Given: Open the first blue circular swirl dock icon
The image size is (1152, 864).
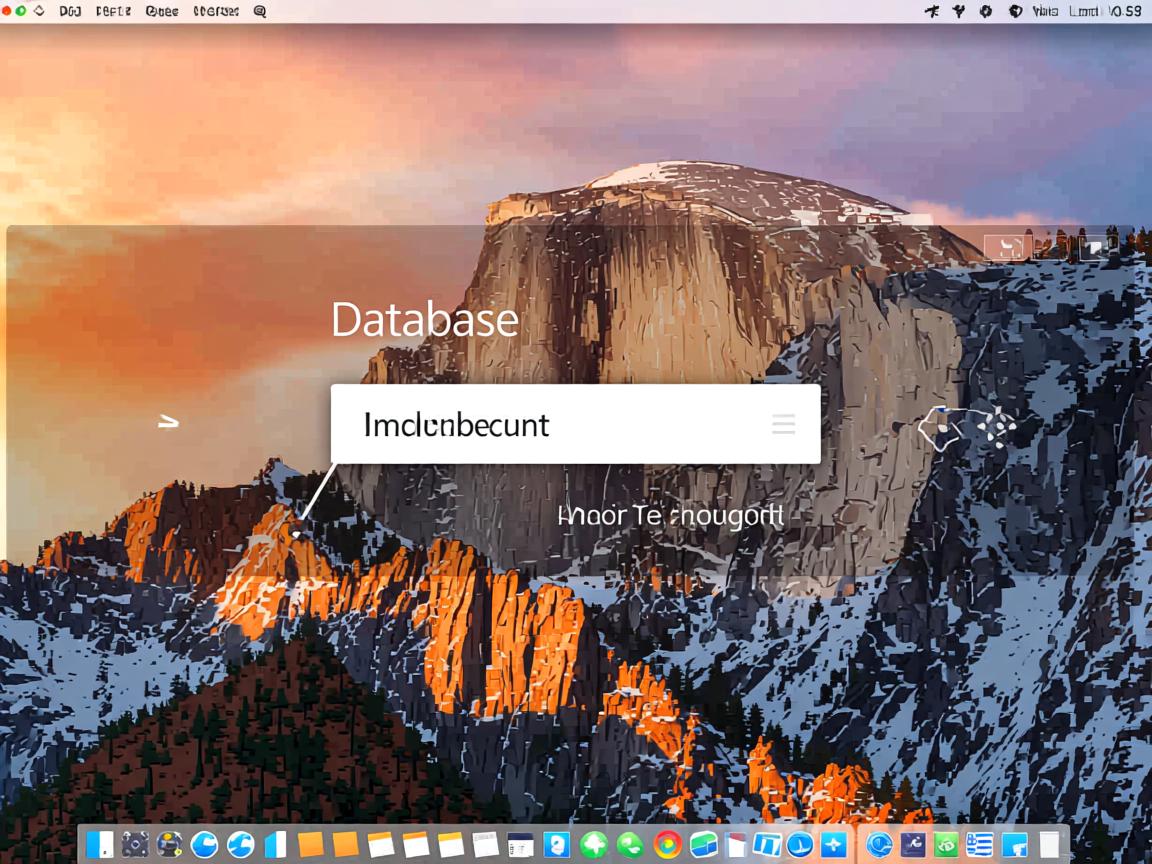Looking at the screenshot, I should click(x=205, y=845).
